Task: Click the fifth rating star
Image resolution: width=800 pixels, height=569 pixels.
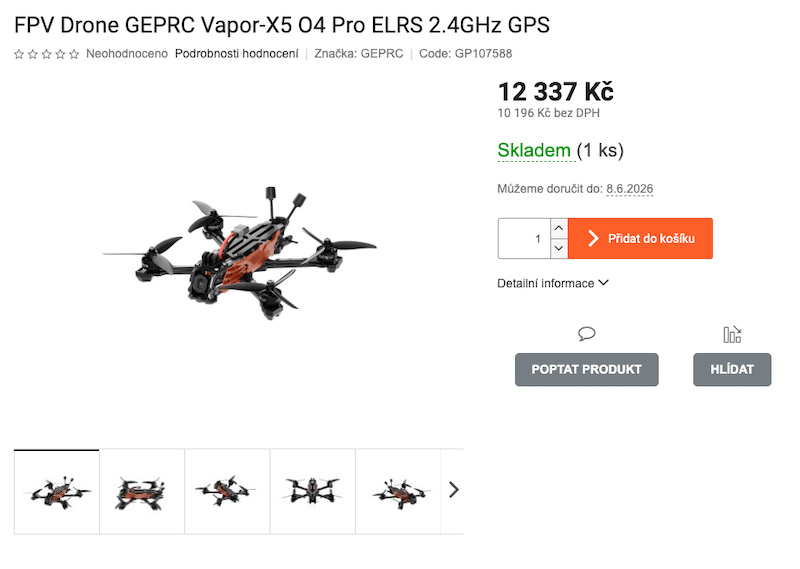Action: 74,54
